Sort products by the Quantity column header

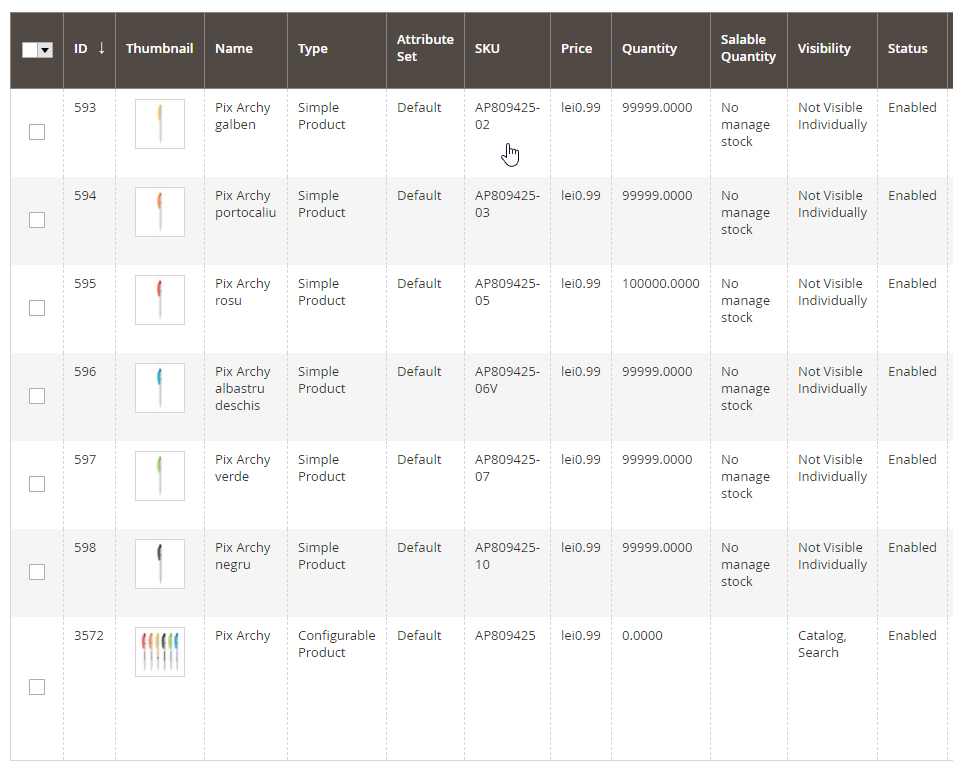click(x=649, y=48)
